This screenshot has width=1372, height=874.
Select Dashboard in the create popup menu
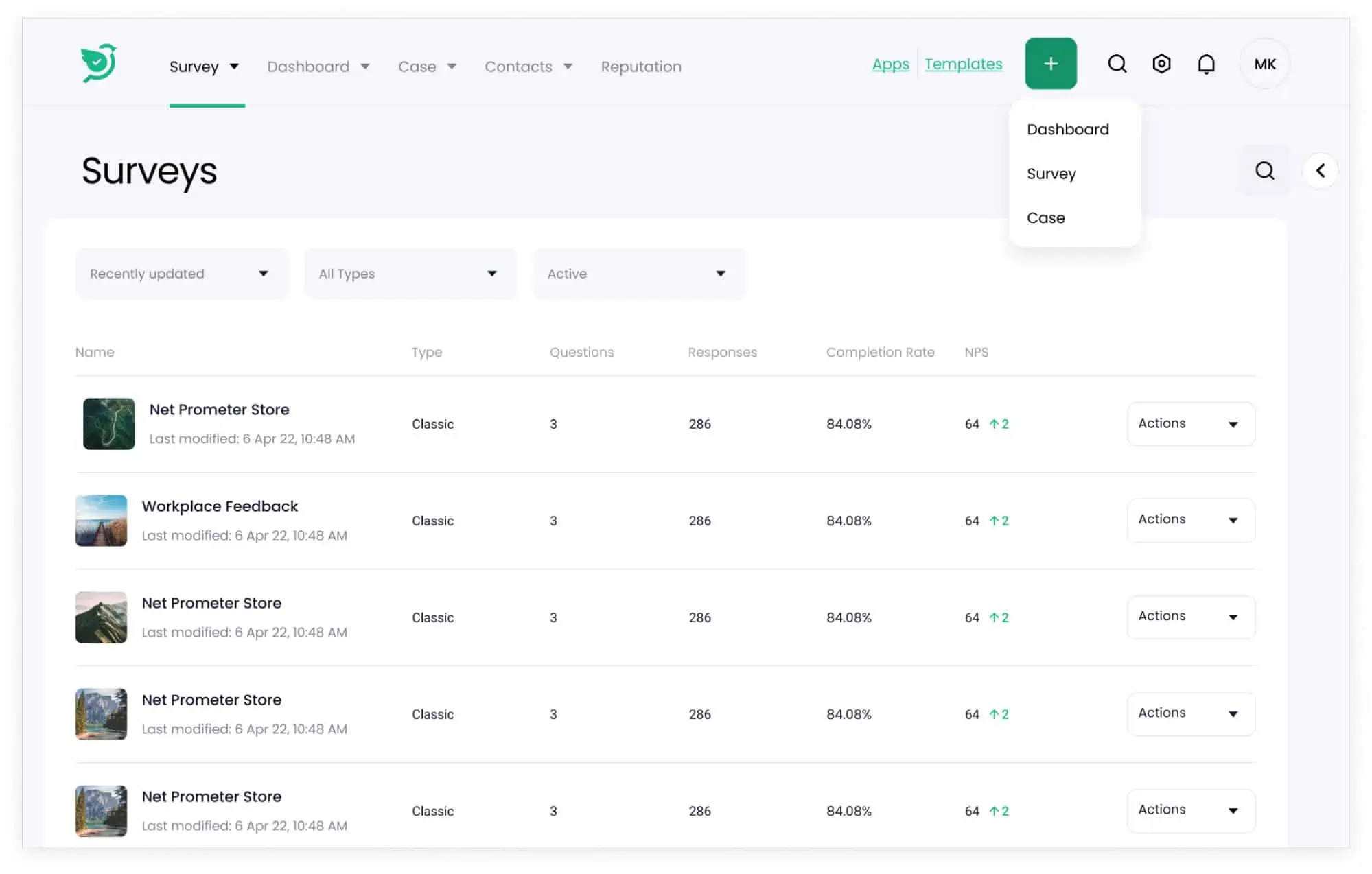pos(1067,129)
